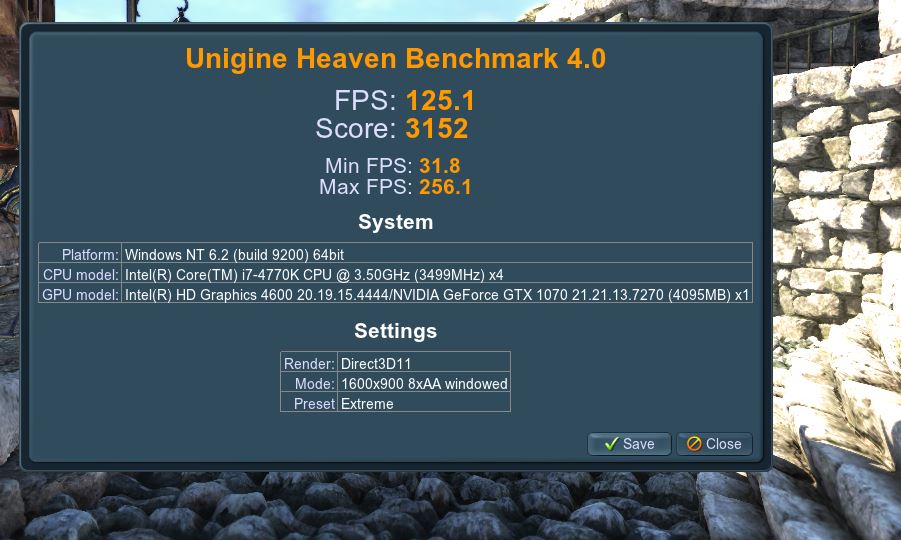Click the System section heading
Image resolution: width=901 pixels, height=540 pixels.
(x=395, y=222)
